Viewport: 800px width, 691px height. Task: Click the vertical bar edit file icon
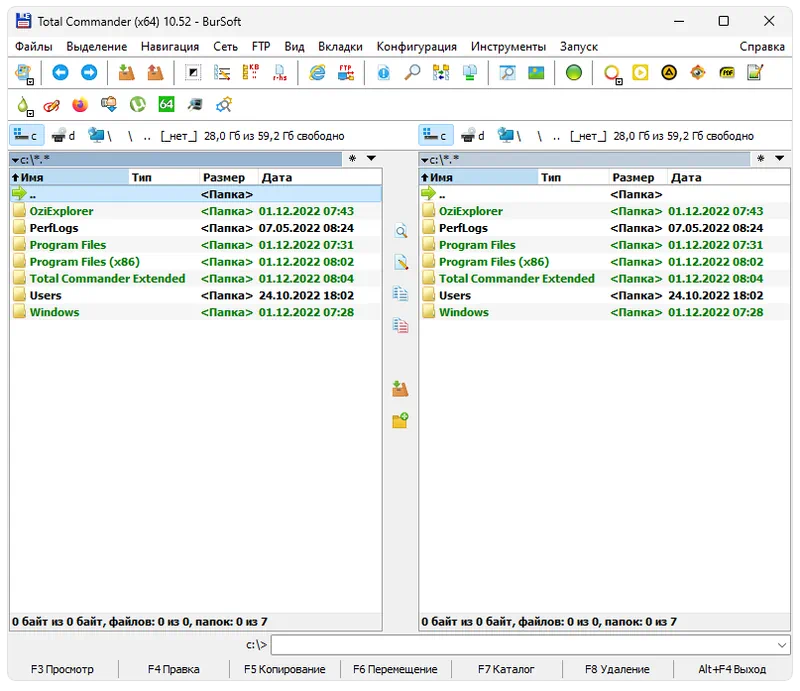tap(401, 262)
